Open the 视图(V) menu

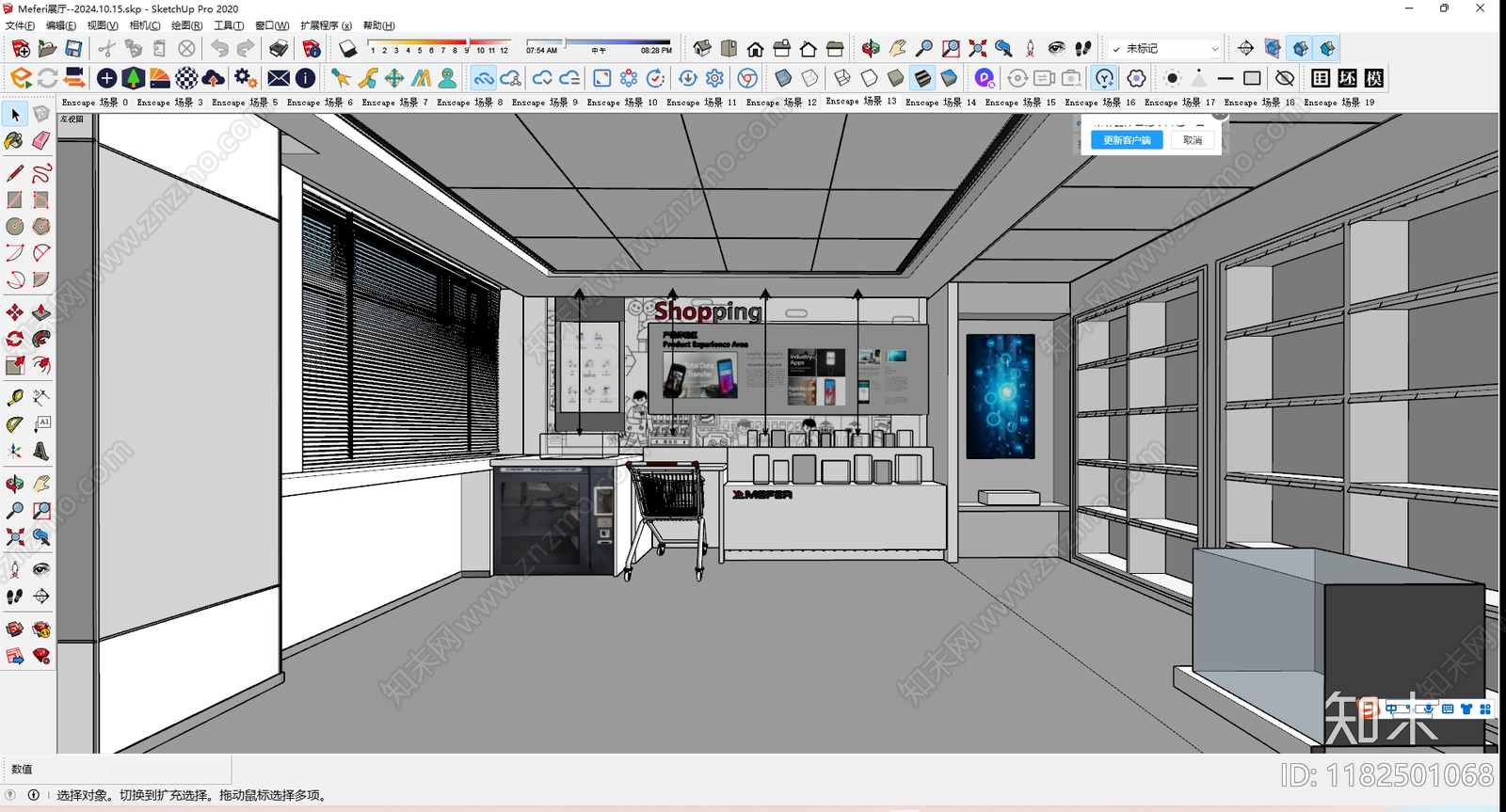(x=103, y=25)
